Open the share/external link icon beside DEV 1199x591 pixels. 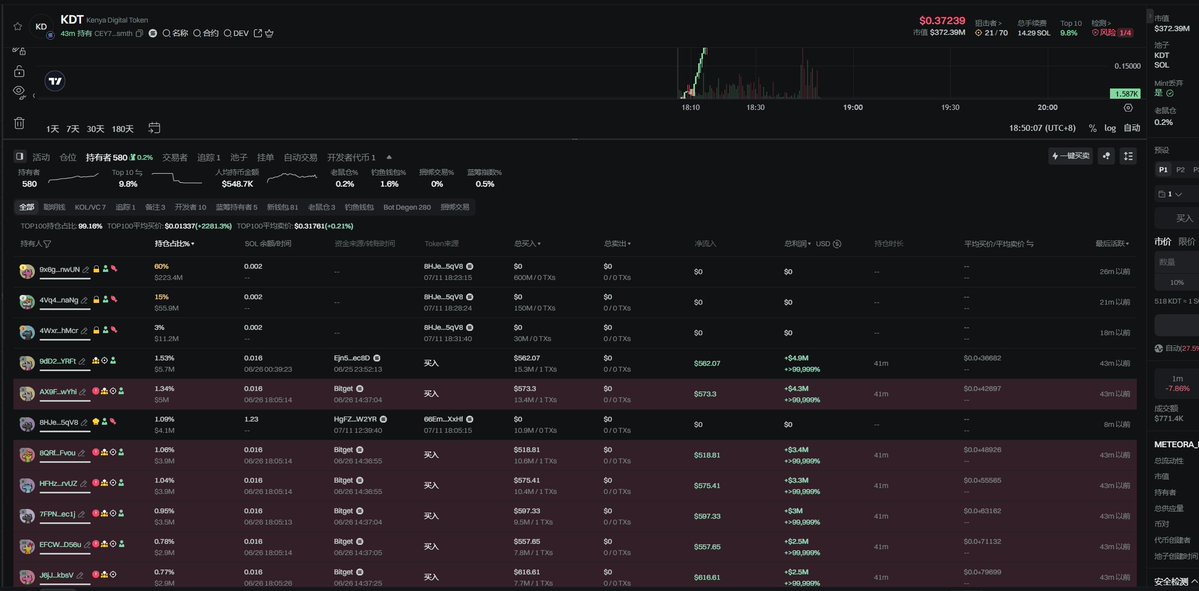pyautogui.click(x=258, y=34)
